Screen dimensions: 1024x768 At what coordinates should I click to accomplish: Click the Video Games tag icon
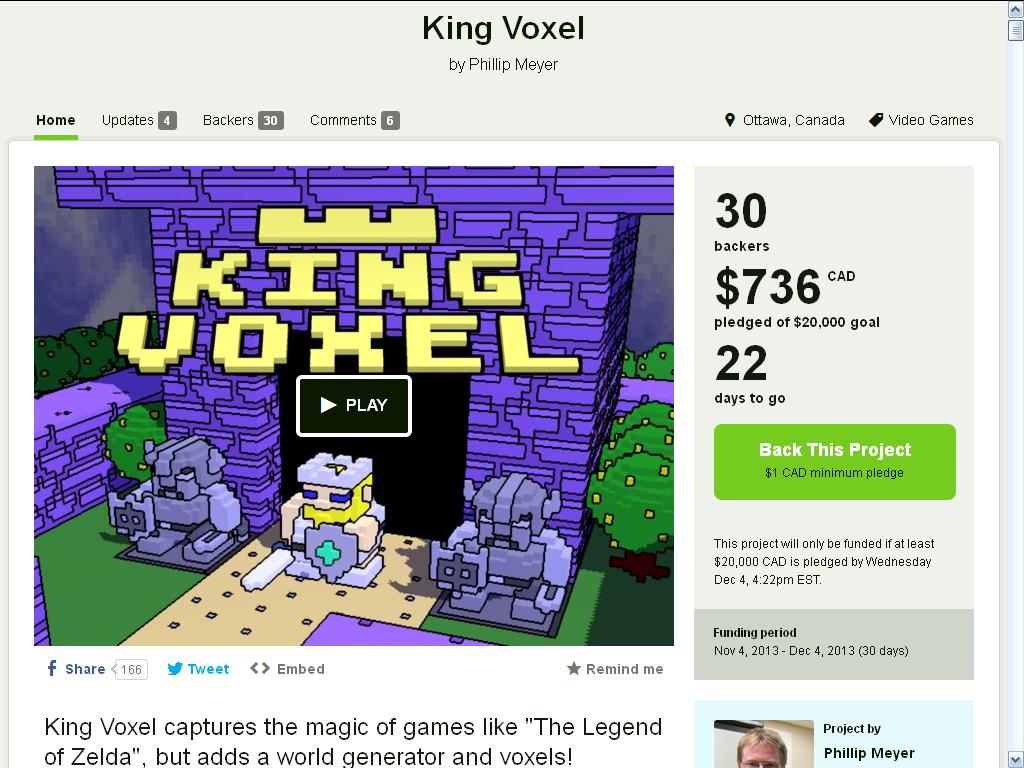click(876, 120)
